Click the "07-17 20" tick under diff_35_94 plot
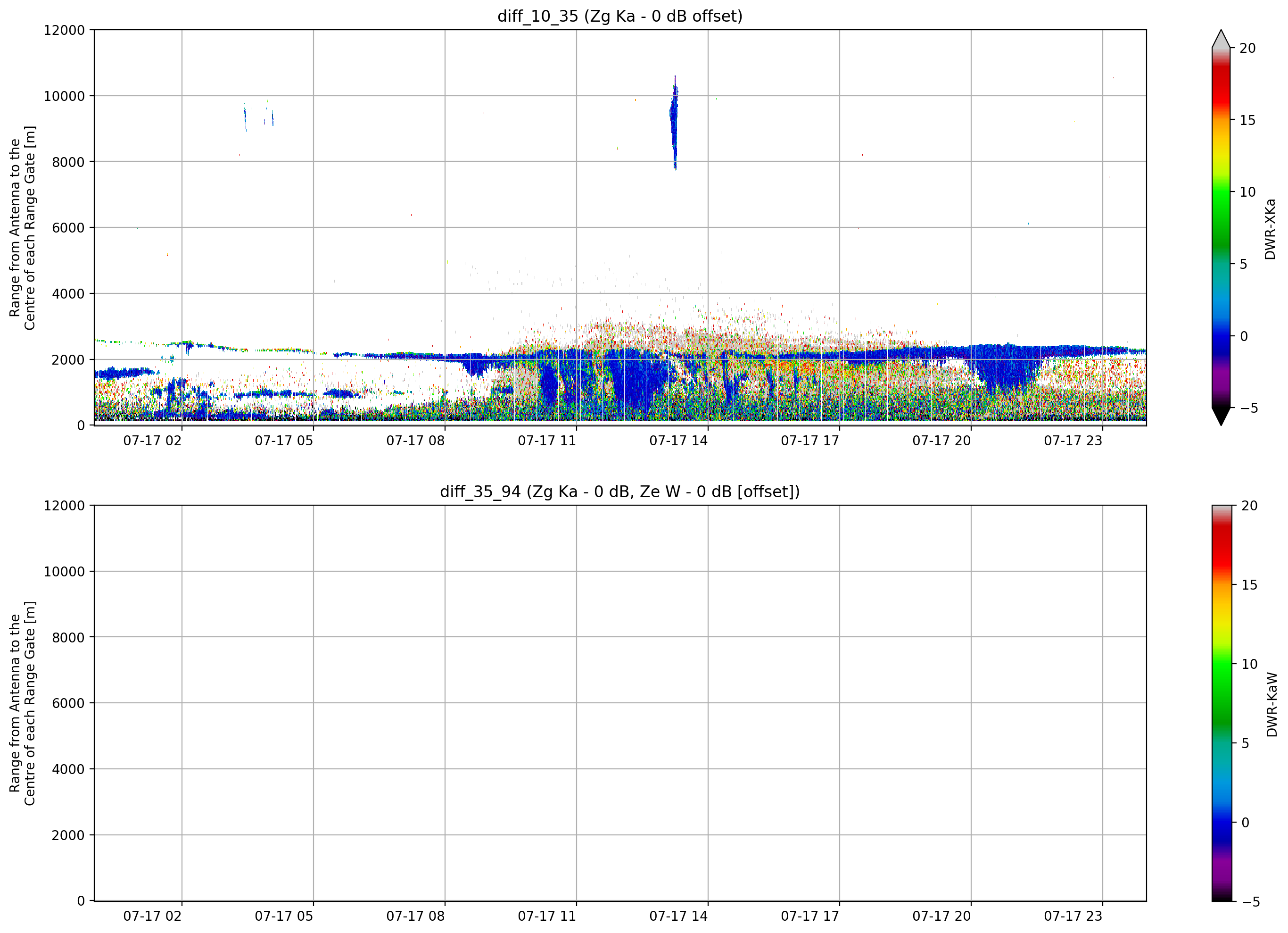The width and height of the screenshot is (1288, 933). [x=941, y=916]
